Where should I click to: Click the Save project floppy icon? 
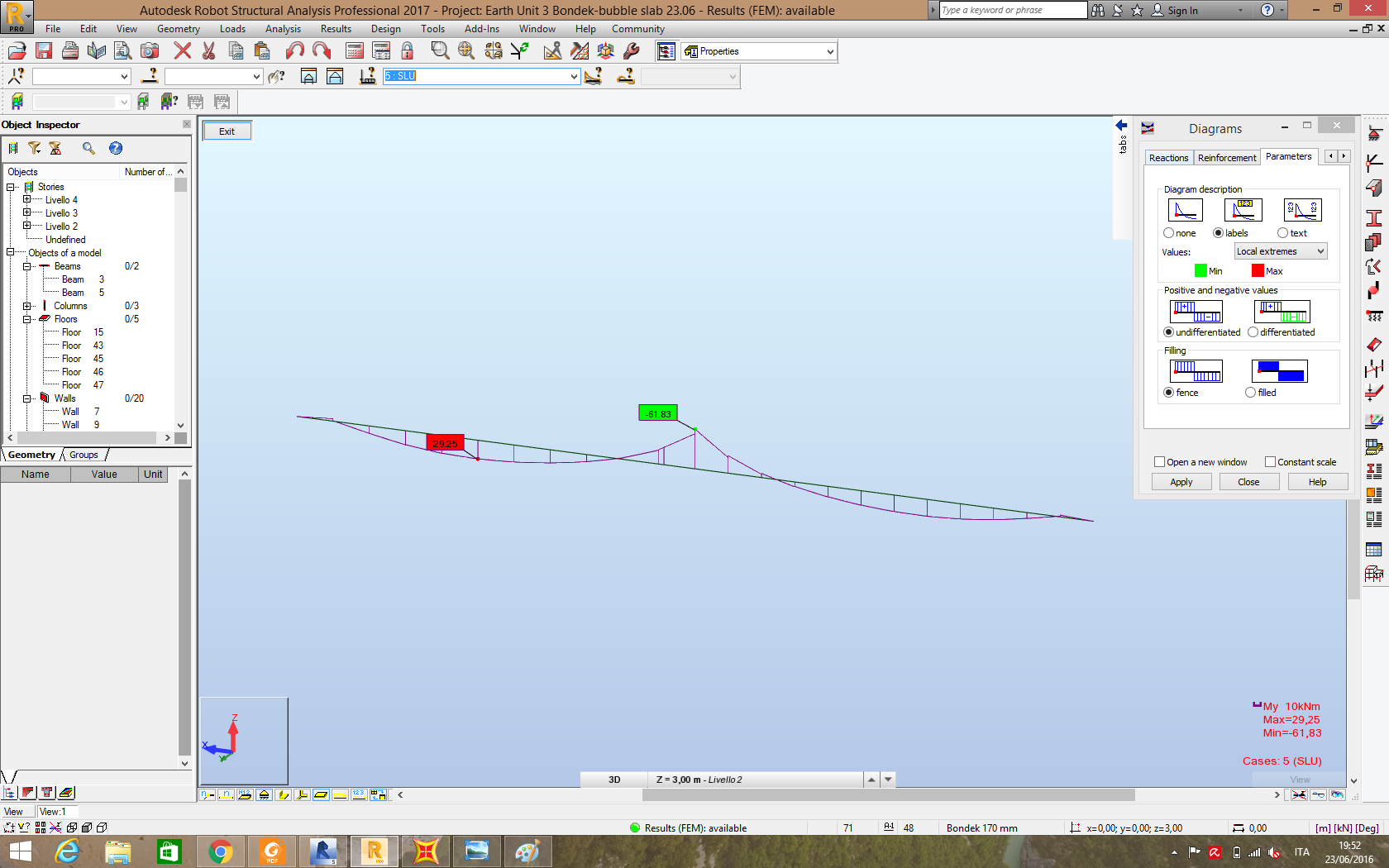(44, 51)
